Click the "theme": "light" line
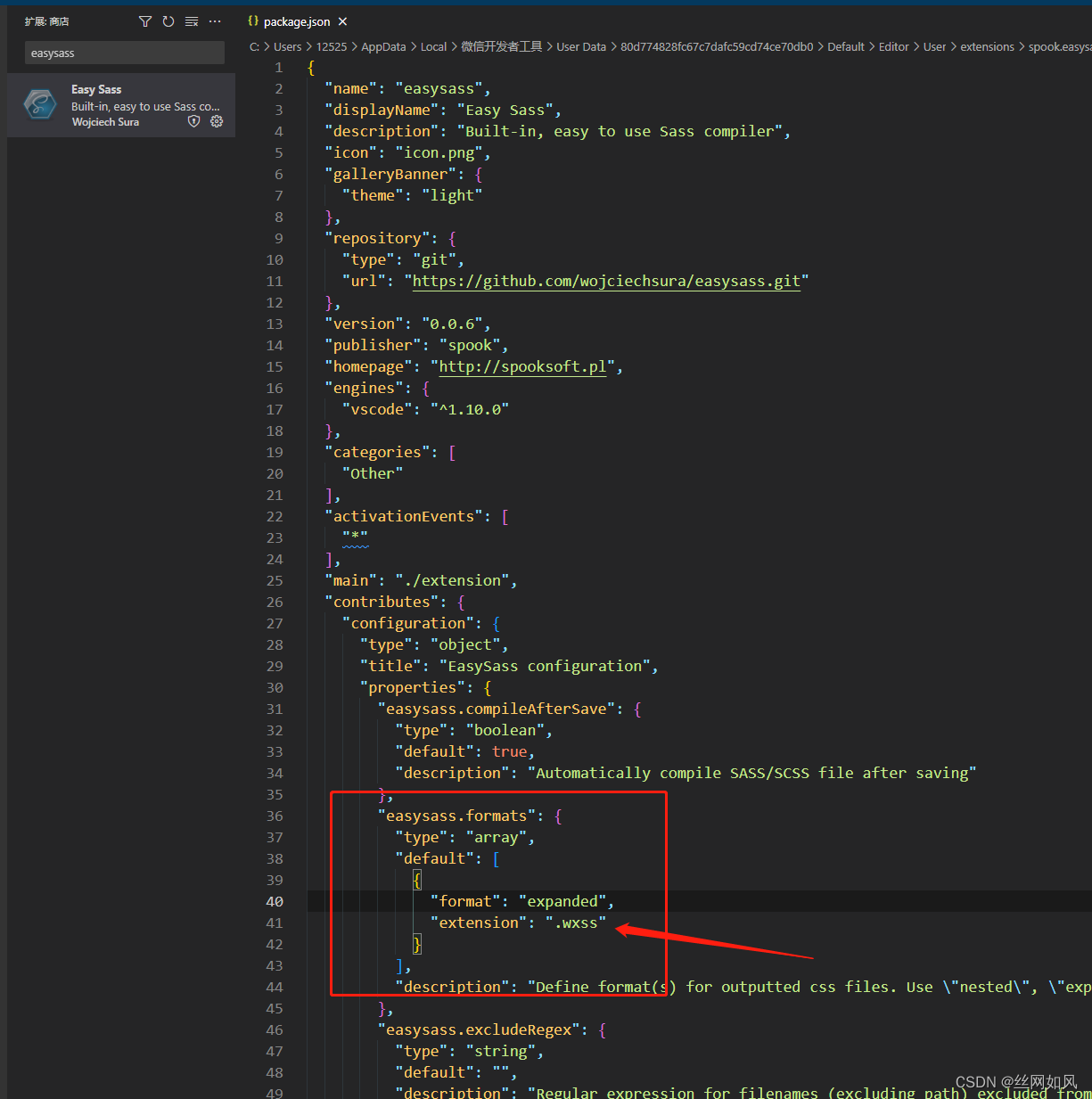1092x1099 pixels. [413, 195]
